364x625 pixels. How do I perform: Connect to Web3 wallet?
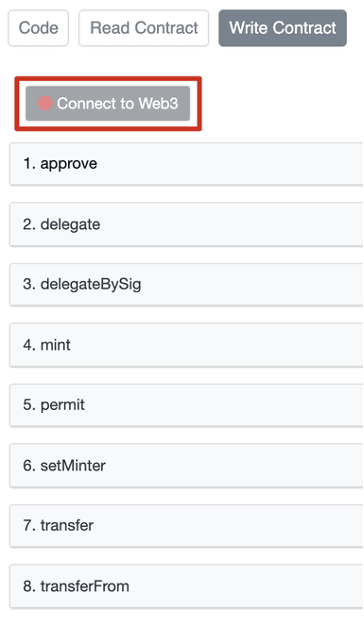(x=108, y=103)
